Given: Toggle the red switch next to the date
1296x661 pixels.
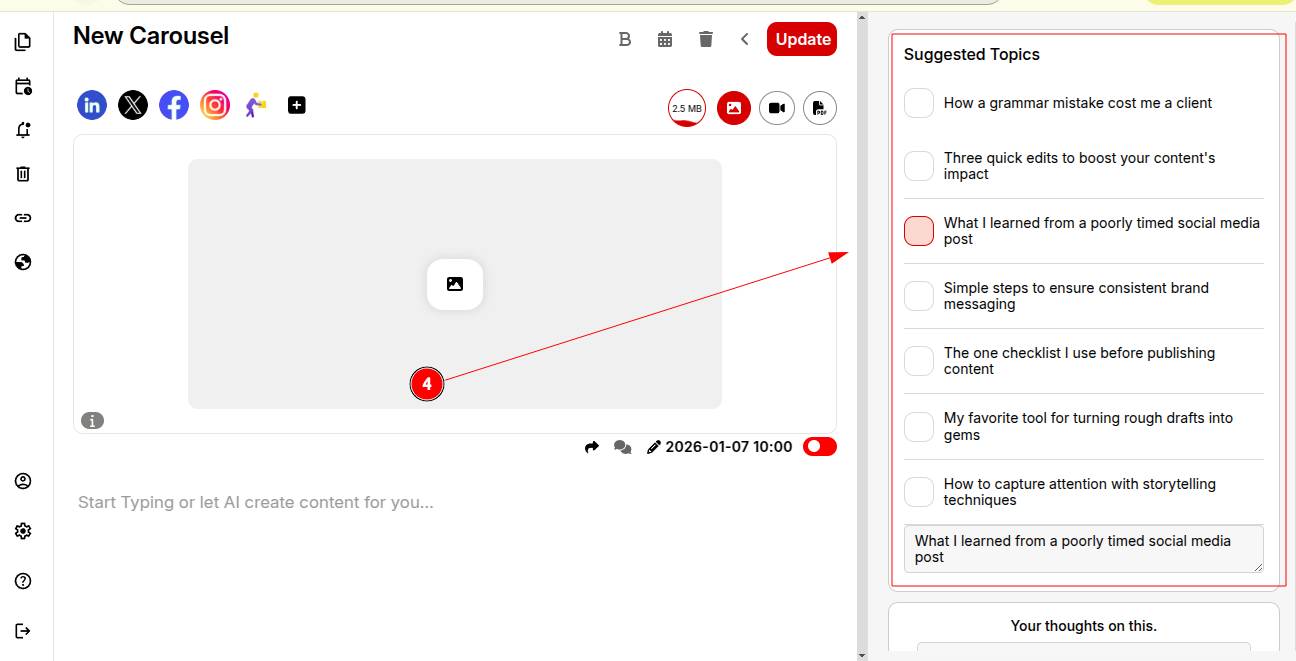Looking at the screenshot, I should tap(819, 447).
